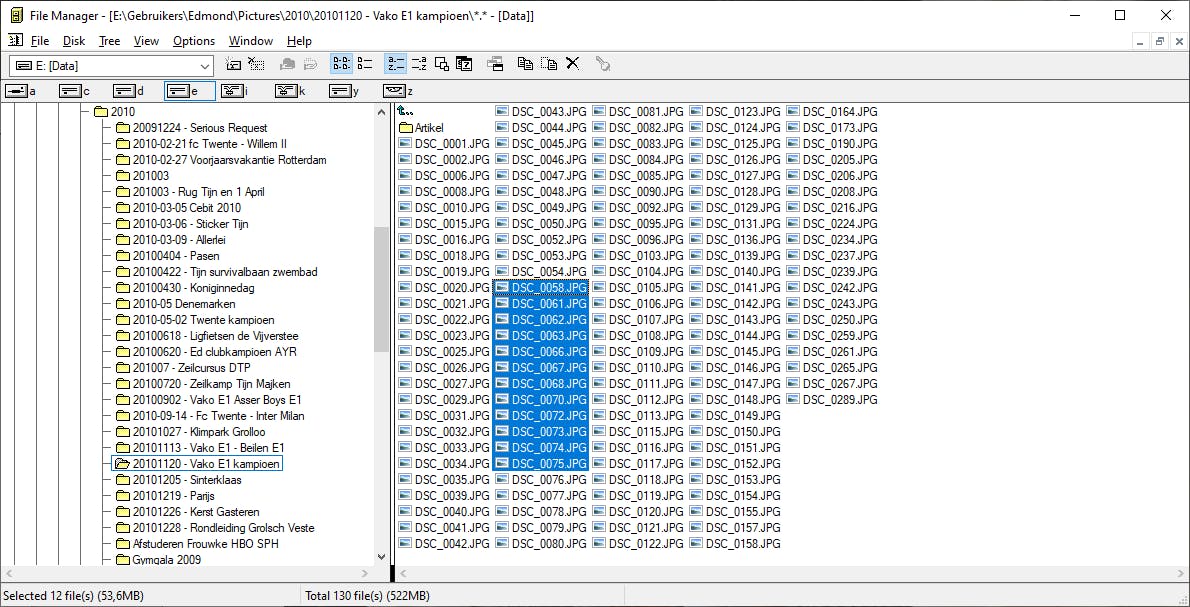
Task: Click the Share As toolbar icon
Action: pos(288,64)
